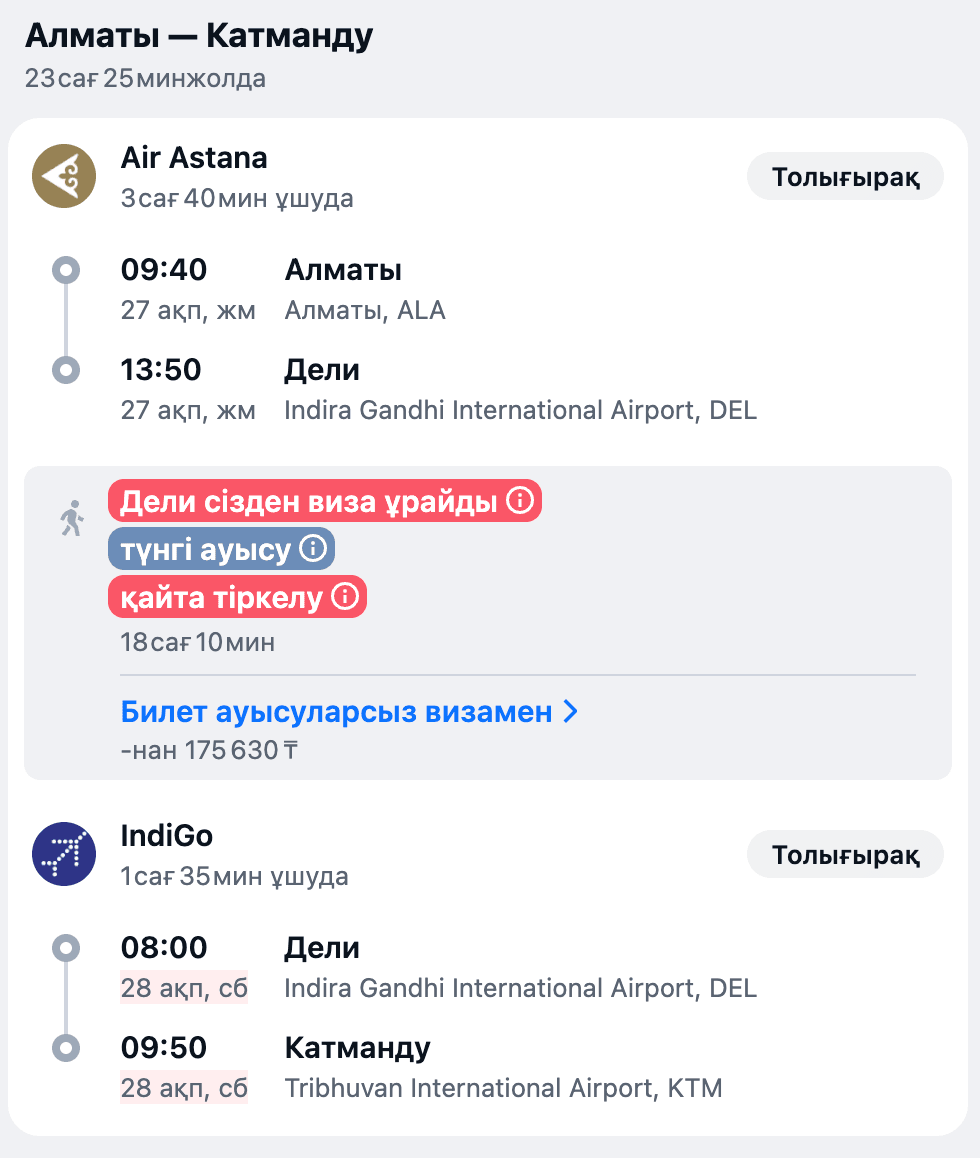Image resolution: width=980 pixels, height=1158 pixels.
Task: Click the walking person transfer icon
Action: click(x=71, y=518)
